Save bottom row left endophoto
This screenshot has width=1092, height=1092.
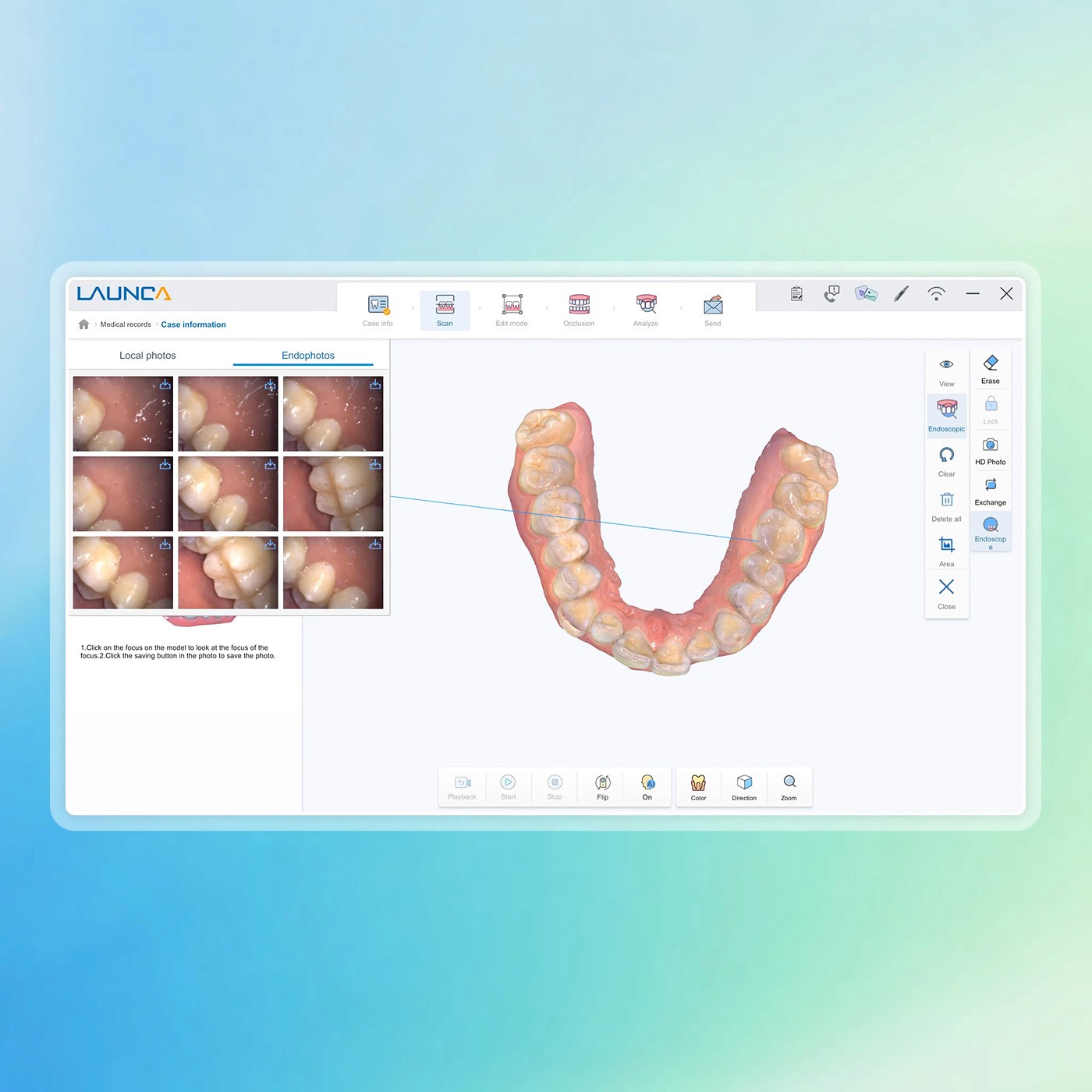pos(165,544)
